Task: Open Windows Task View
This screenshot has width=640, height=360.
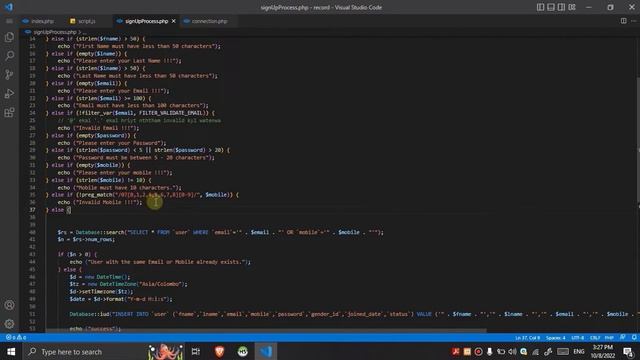Action: 196,351
